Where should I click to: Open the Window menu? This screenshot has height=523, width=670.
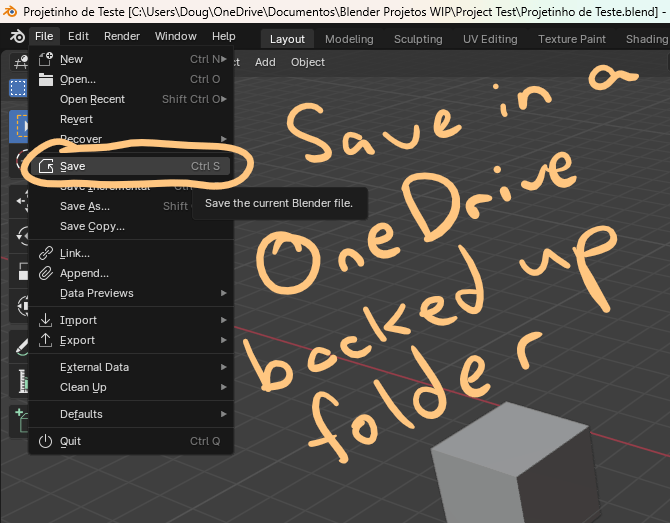tap(176, 36)
